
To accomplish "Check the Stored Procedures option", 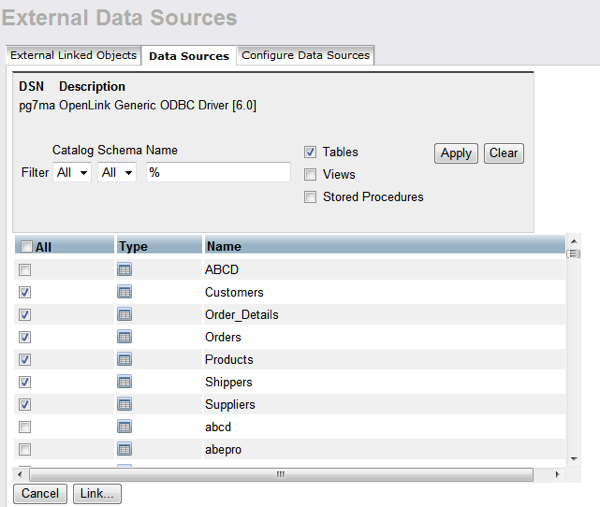I will (311, 197).
